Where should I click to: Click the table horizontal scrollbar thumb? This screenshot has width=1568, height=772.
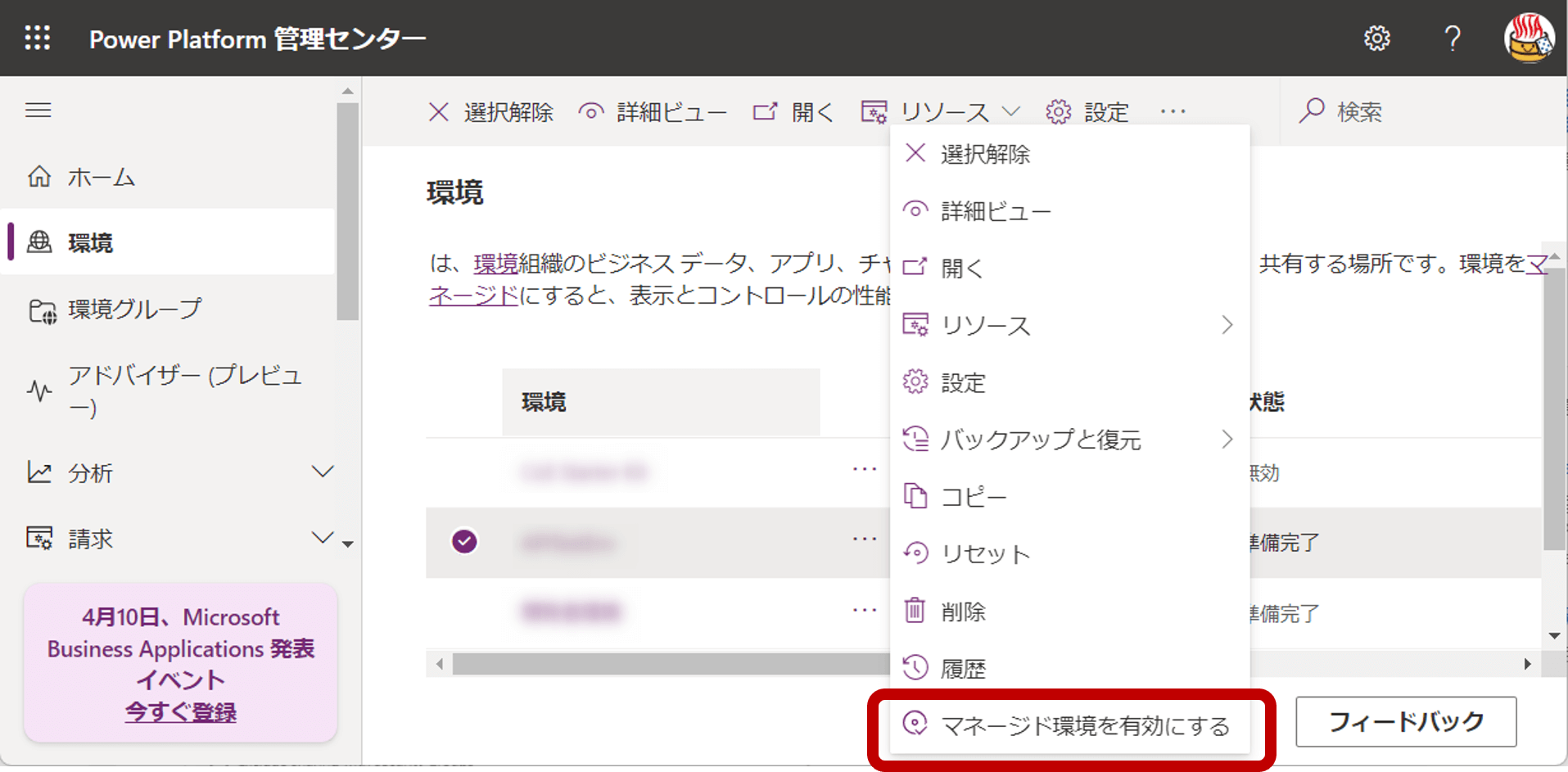pos(671,664)
